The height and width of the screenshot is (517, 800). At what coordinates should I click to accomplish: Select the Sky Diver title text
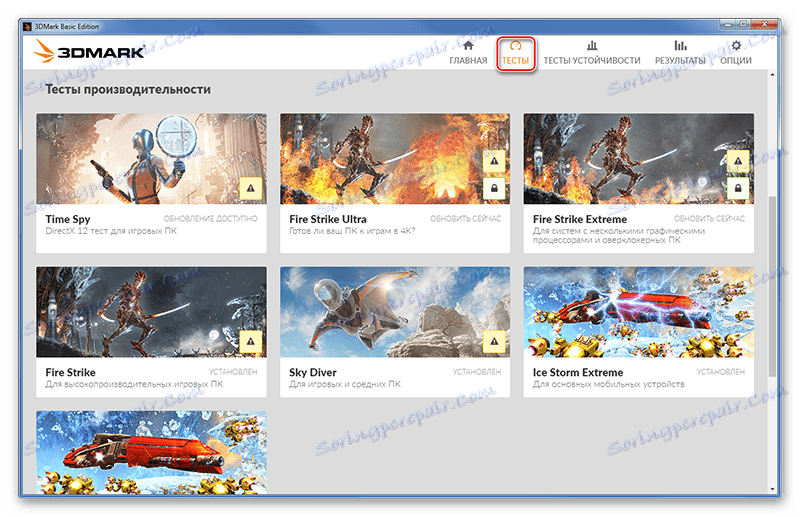point(313,372)
